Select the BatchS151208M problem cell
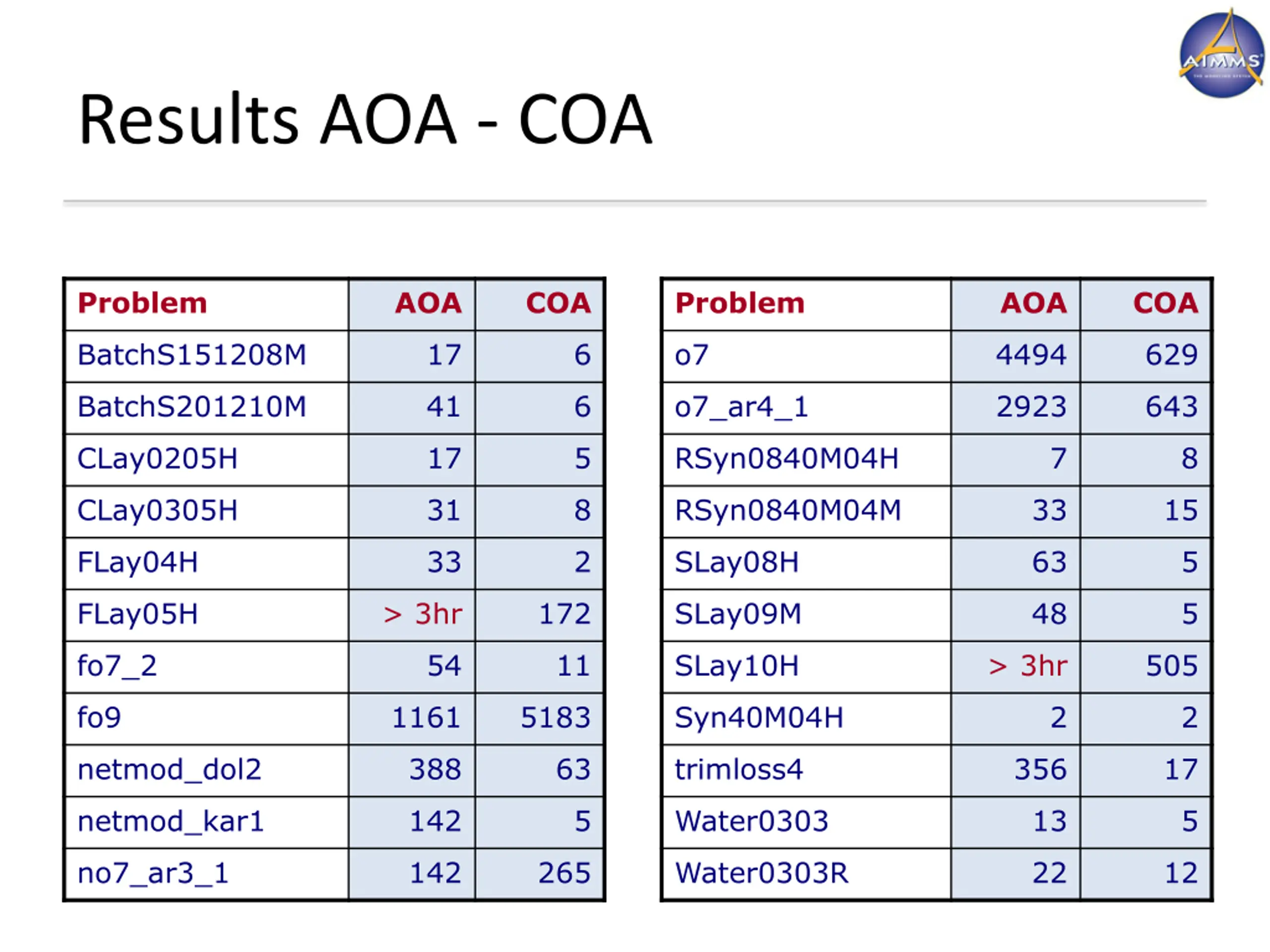Viewport: 1270px width, 952px height. [x=192, y=355]
